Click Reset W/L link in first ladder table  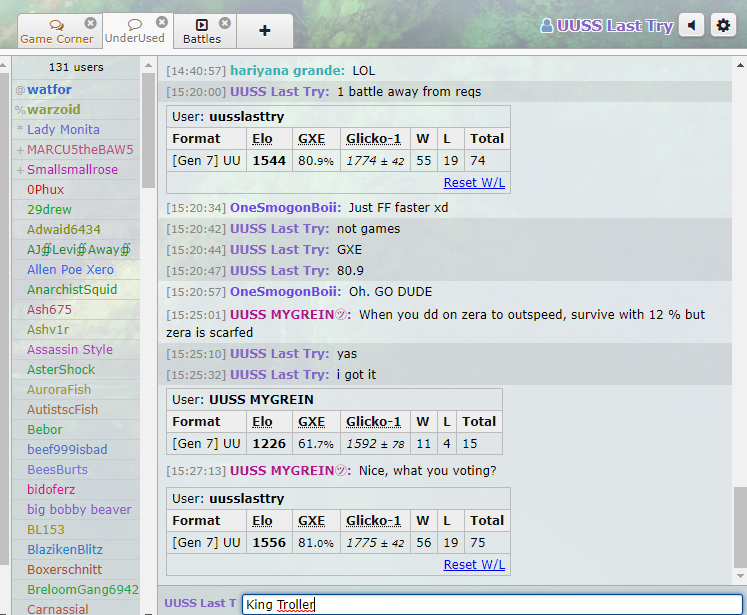[x=474, y=183]
